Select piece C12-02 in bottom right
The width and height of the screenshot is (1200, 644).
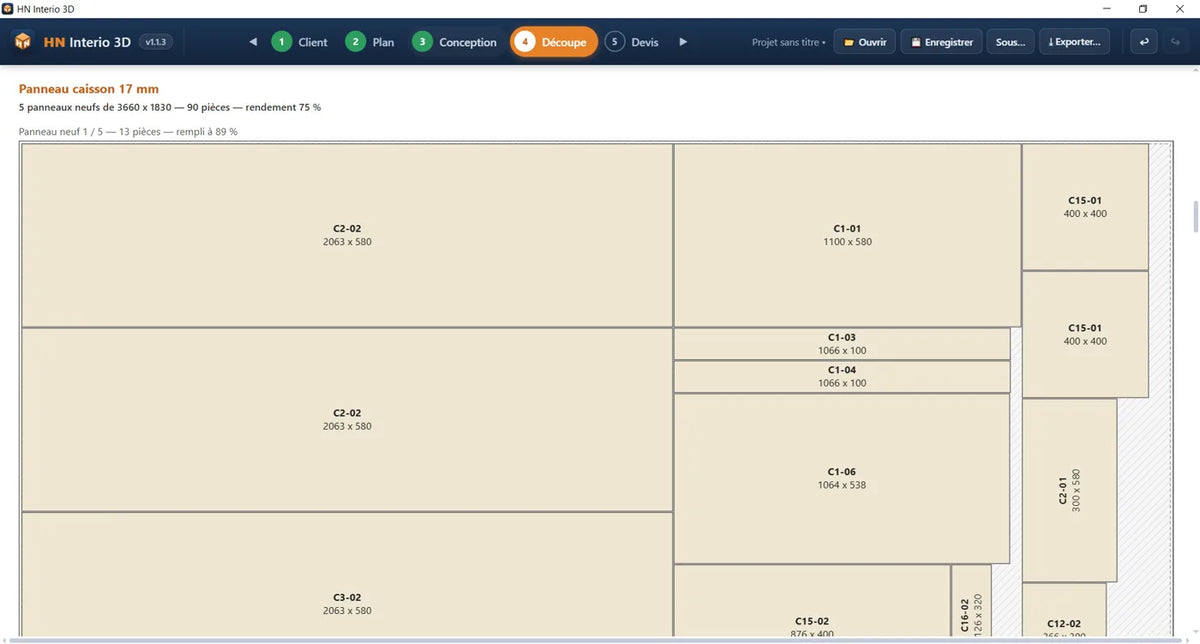point(1064,610)
